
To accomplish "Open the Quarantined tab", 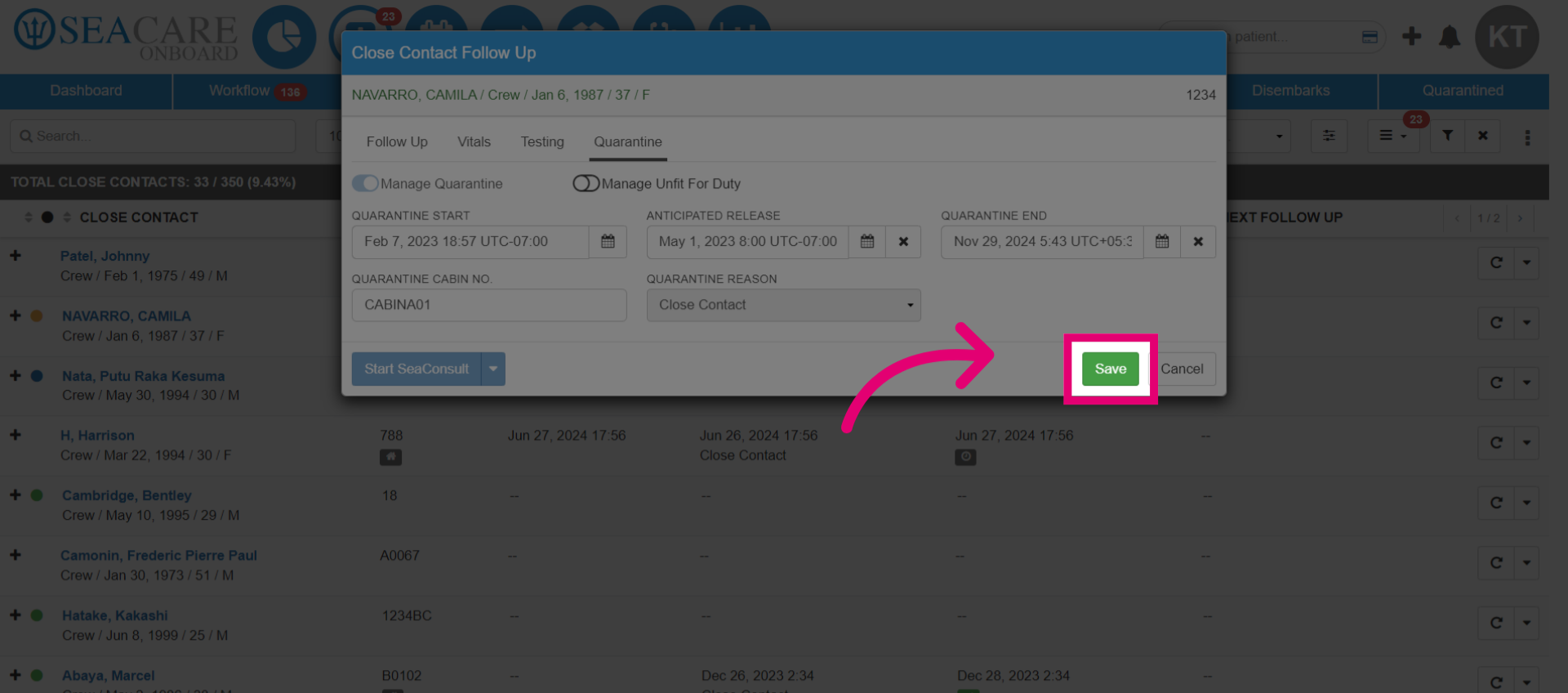I will 1463,91.
